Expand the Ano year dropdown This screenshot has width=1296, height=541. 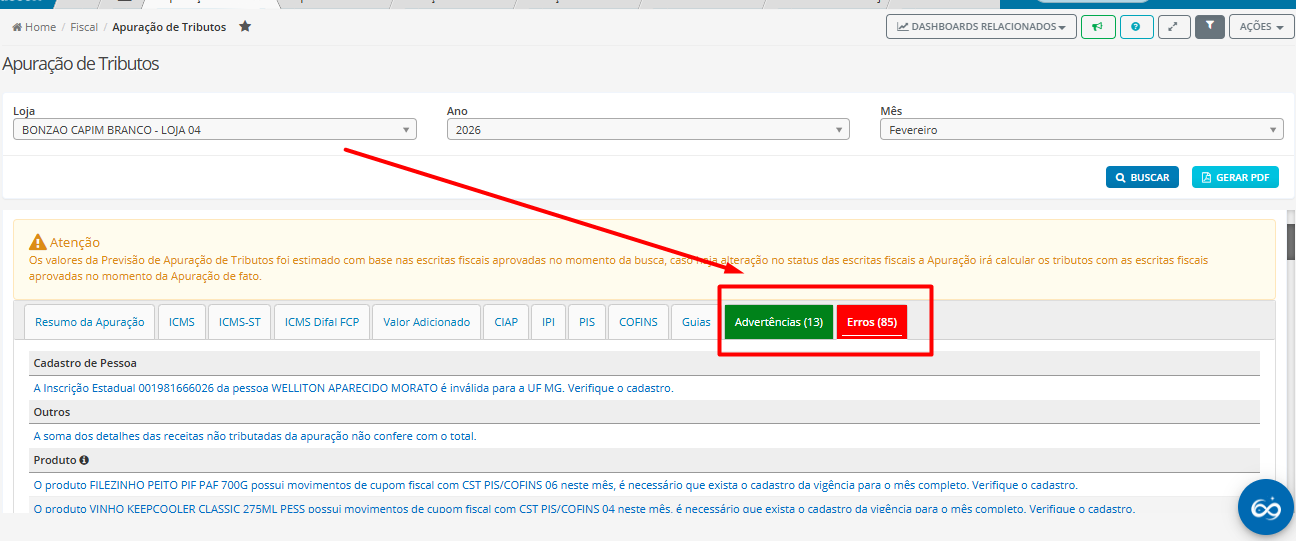[647, 130]
